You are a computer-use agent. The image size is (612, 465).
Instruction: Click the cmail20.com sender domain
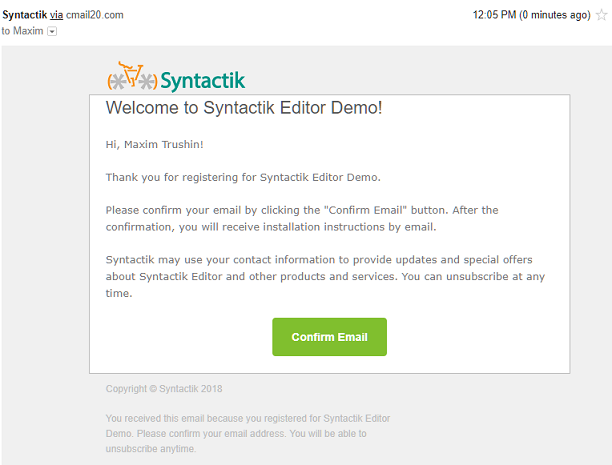click(x=95, y=15)
